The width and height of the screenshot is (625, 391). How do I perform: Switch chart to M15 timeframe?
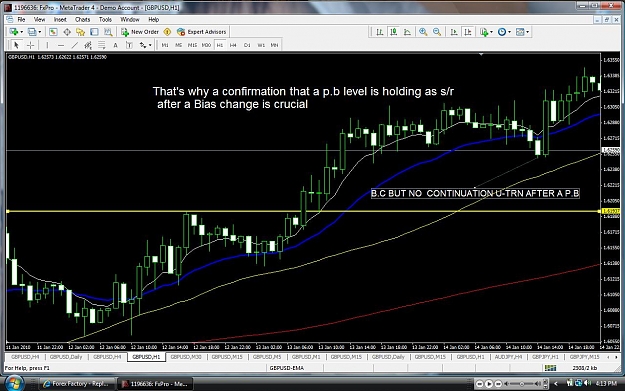point(192,45)
